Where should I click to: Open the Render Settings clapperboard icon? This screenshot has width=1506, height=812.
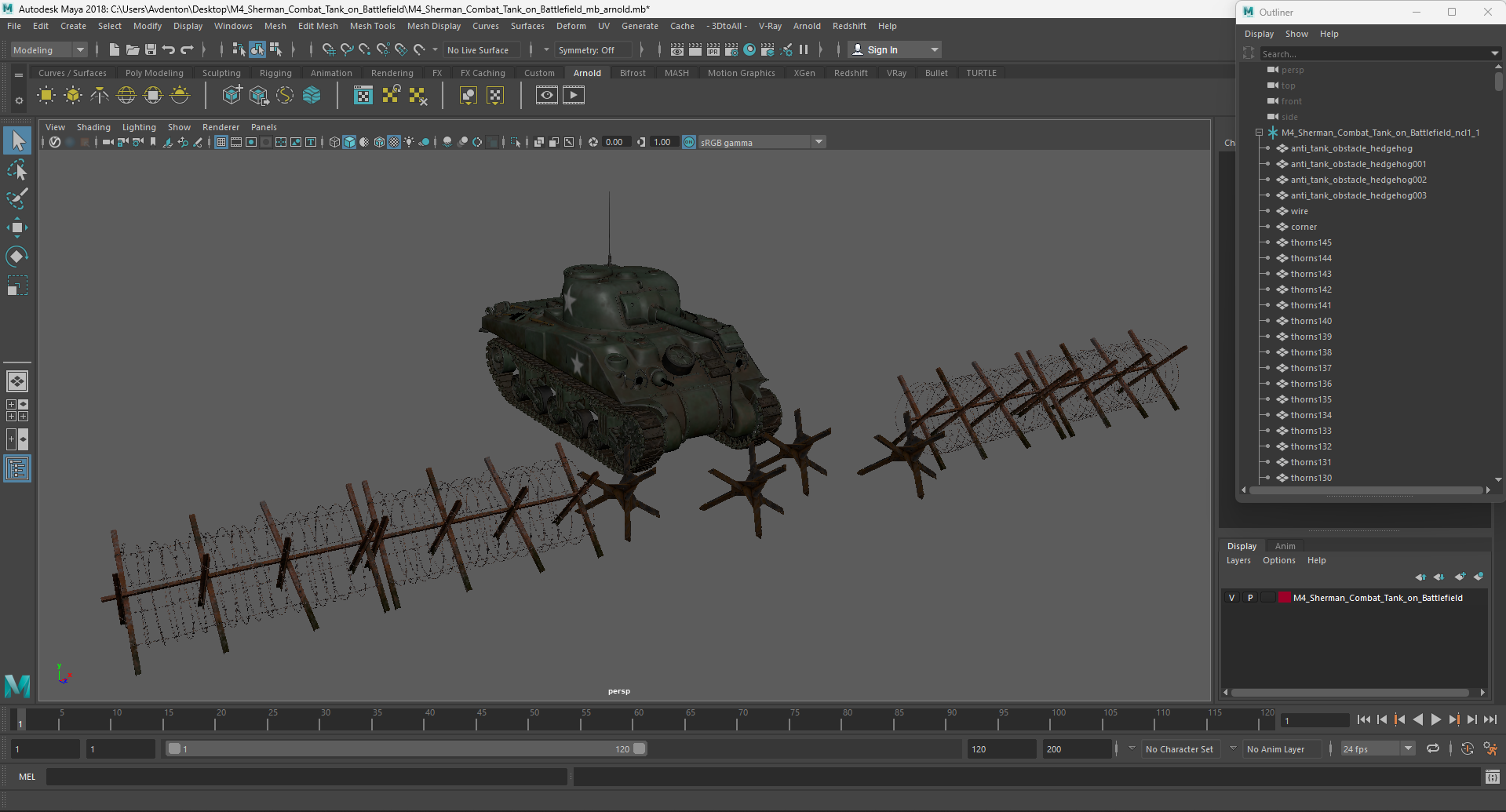[731, 49]
